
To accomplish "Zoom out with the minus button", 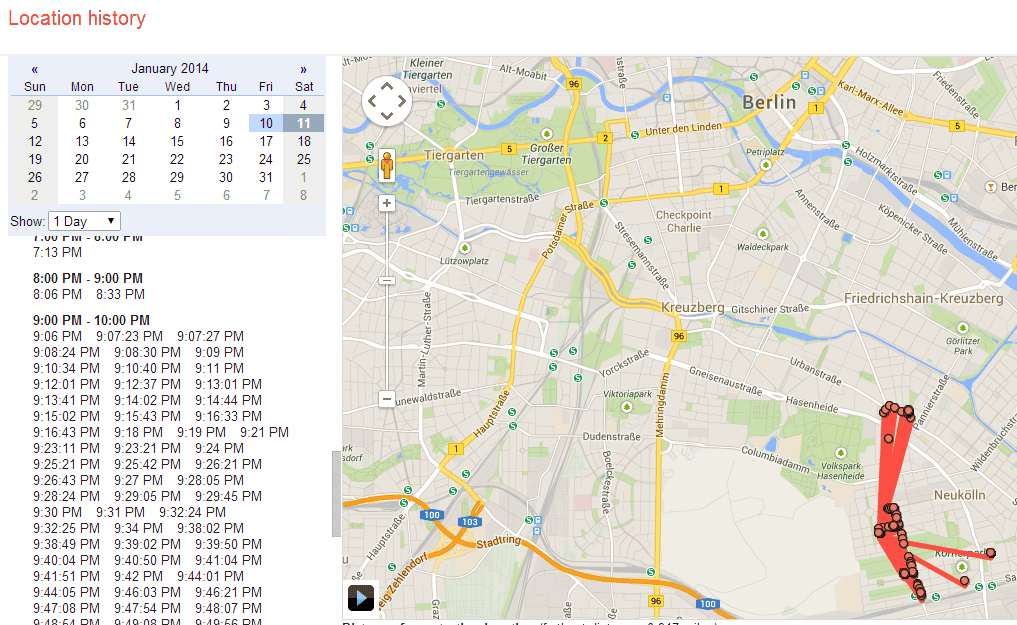I will coord(387,399).
